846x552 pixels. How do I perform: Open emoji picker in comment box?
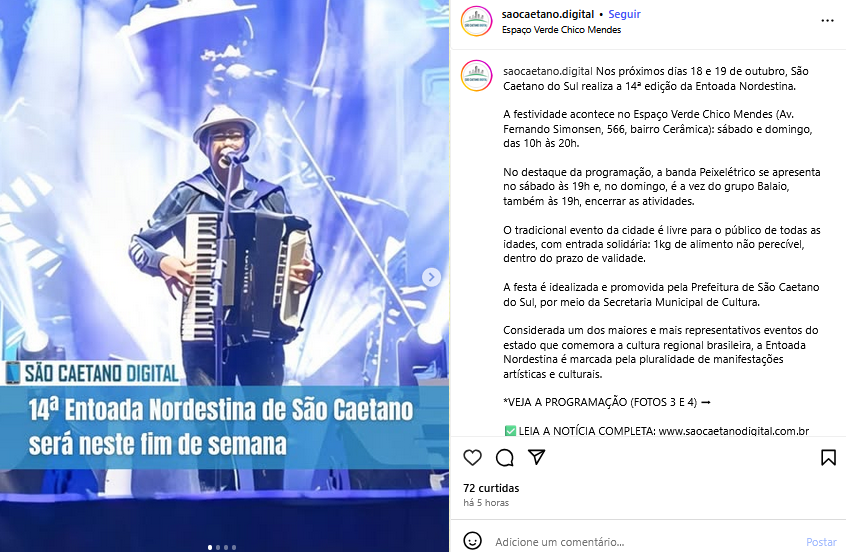coord(472,541)
